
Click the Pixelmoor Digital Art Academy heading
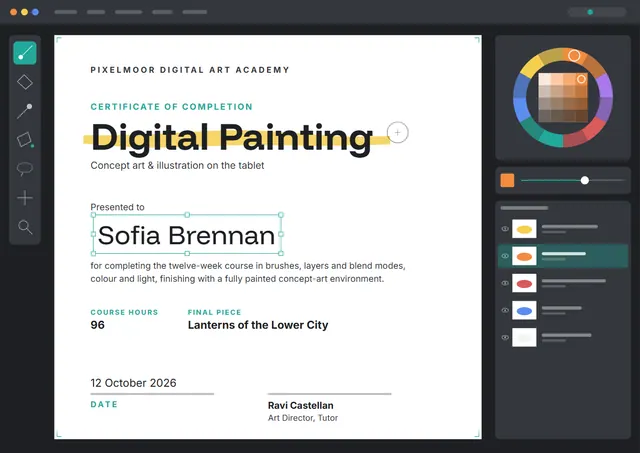(x=190, y=70)
